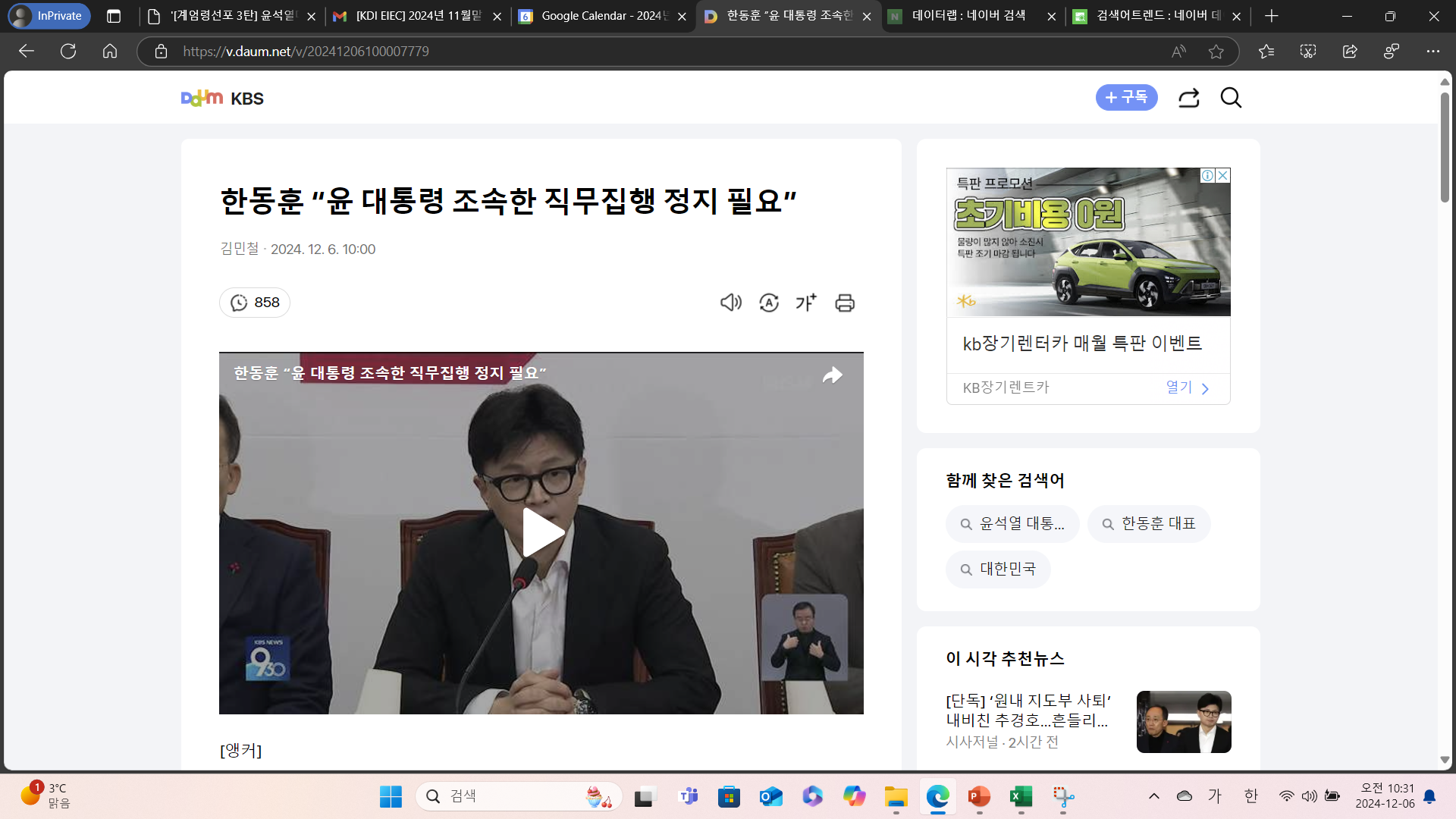
Task: Click the text-to-speech speaker icon
Action: coord(730,303)
